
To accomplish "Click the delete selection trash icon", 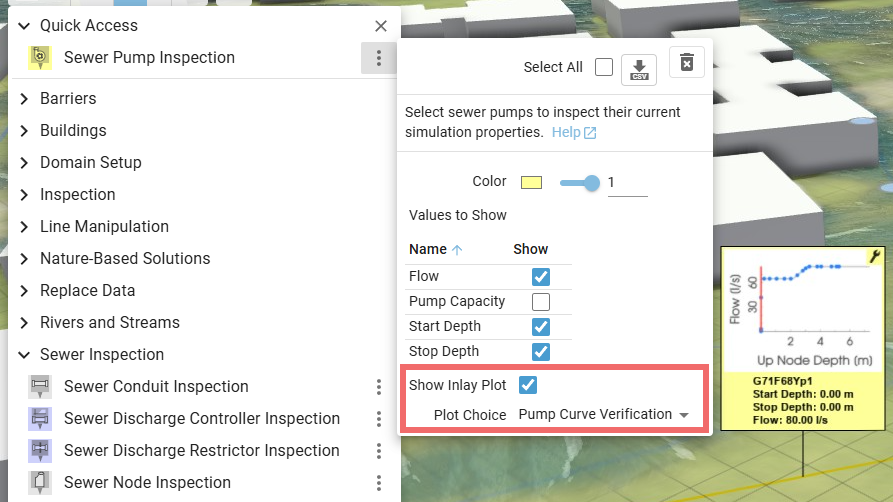I will tap(687, 63).
